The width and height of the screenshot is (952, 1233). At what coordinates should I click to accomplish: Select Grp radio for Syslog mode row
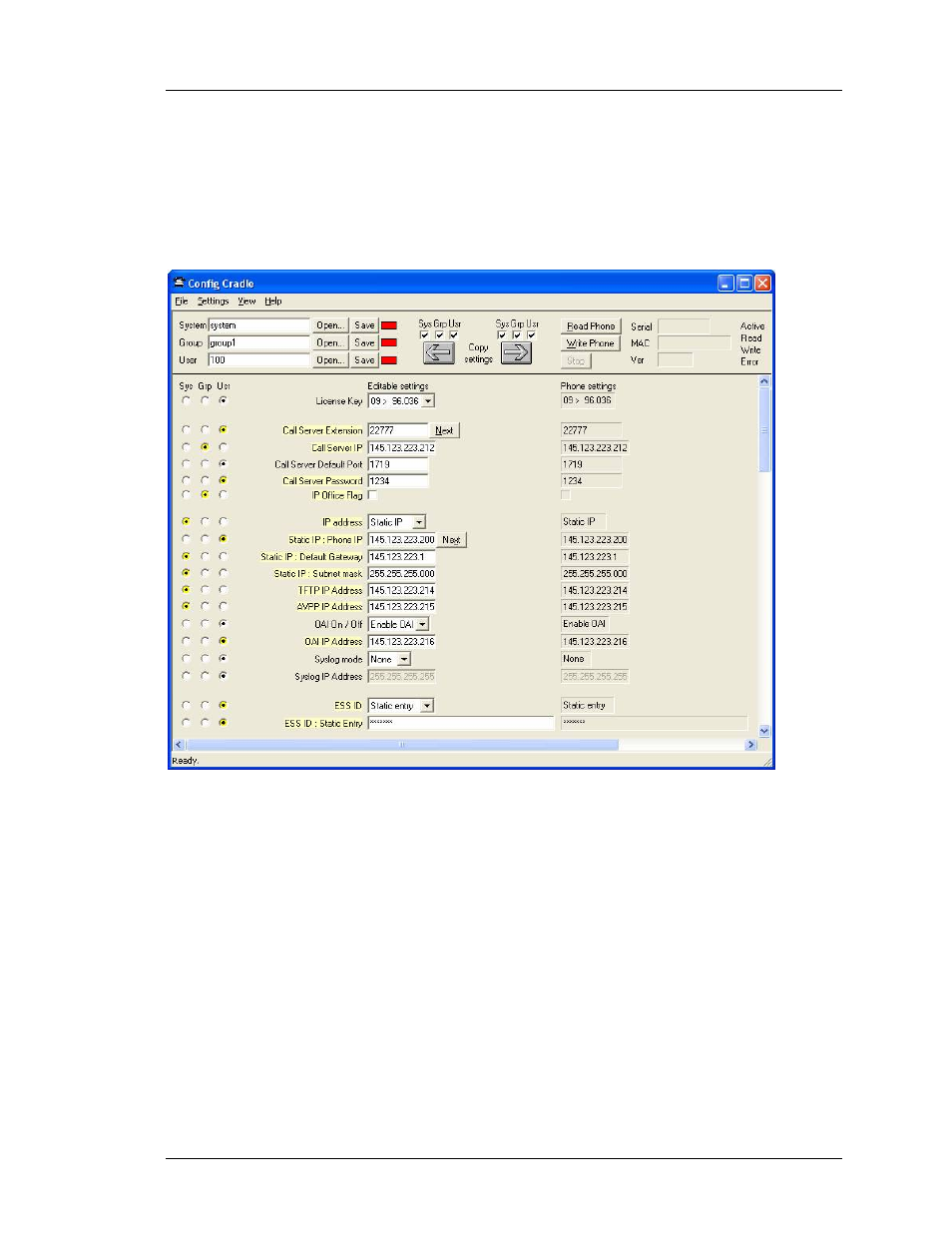(205, 659)
